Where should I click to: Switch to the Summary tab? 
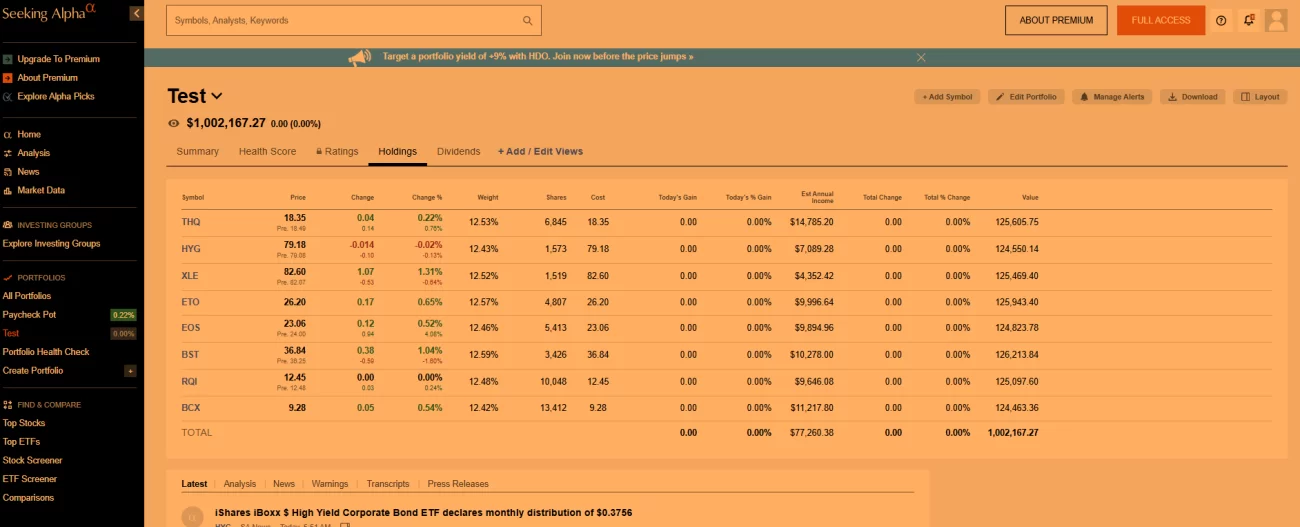[197, 151]
